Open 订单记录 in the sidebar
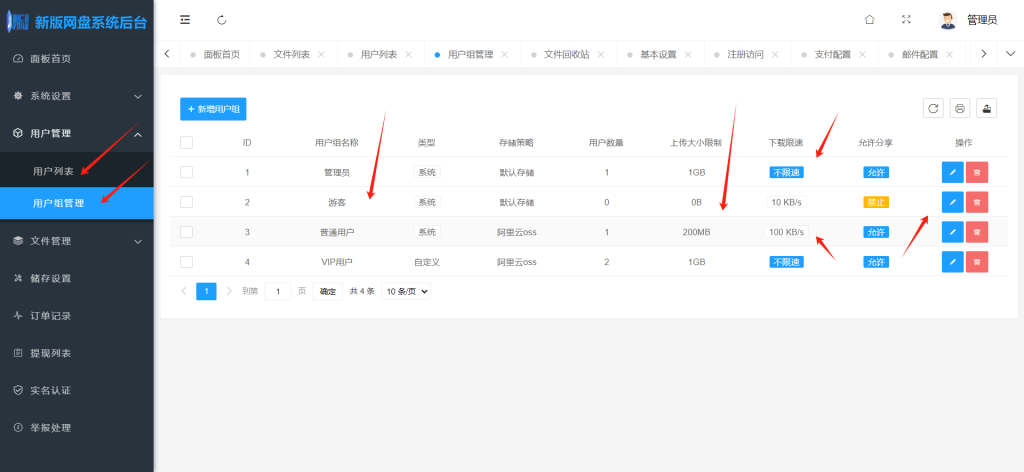The height and width of the screenshot is (472, 1024). pyautogui.click(x=76, y=316)
